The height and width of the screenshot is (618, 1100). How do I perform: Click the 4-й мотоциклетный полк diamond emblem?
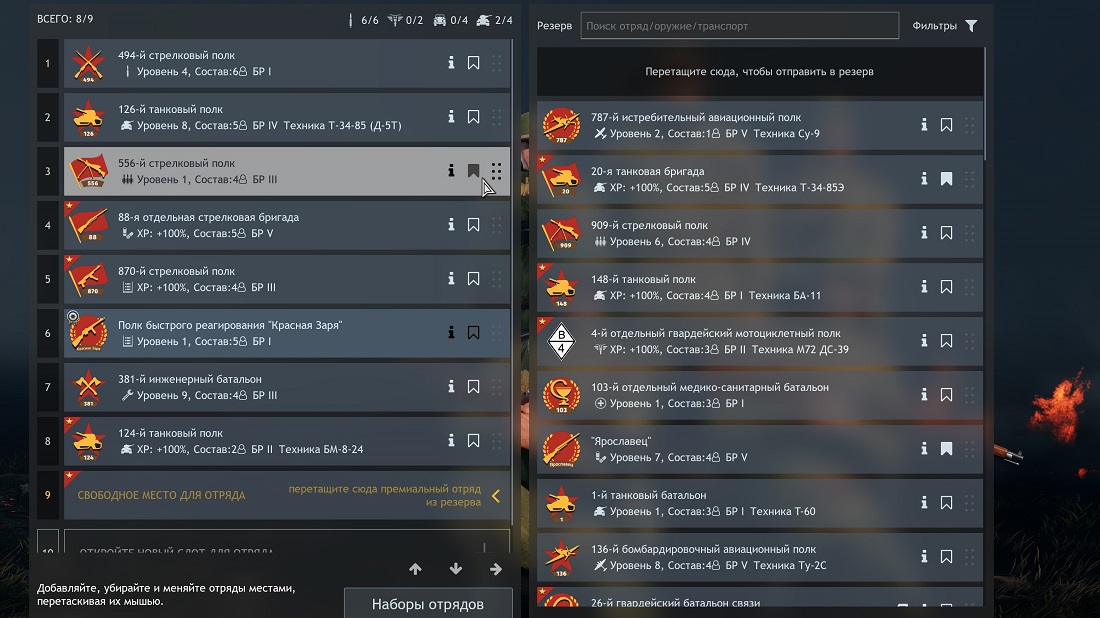click(x=561, y=341)
